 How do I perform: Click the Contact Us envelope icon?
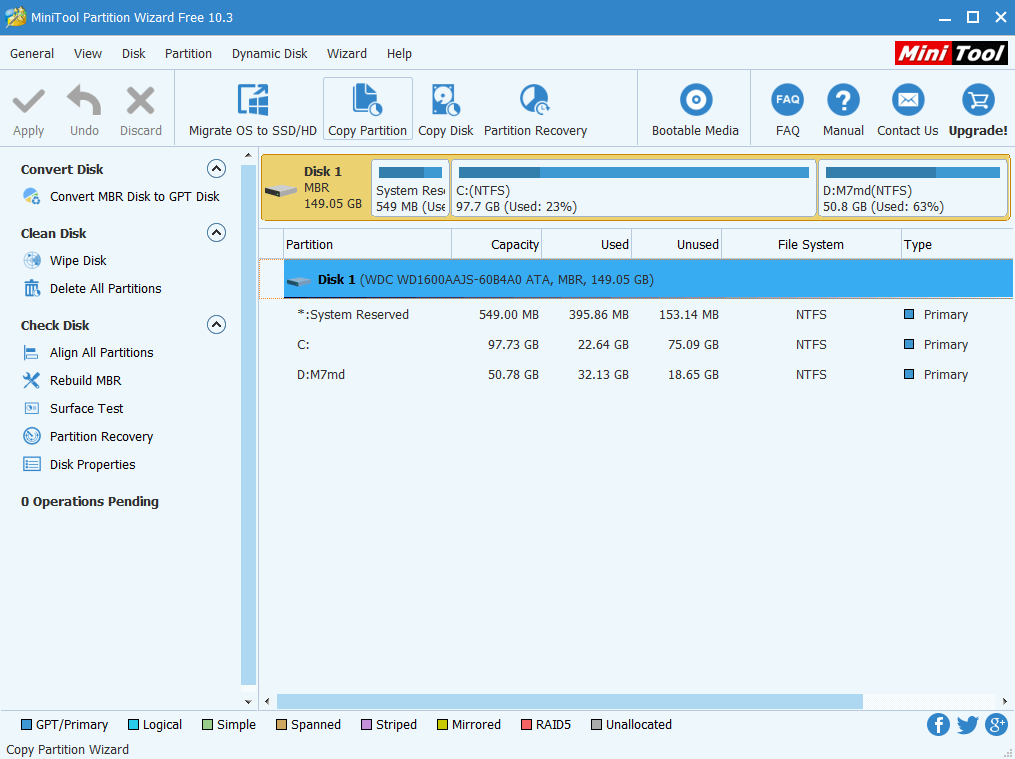click(906, 107)
